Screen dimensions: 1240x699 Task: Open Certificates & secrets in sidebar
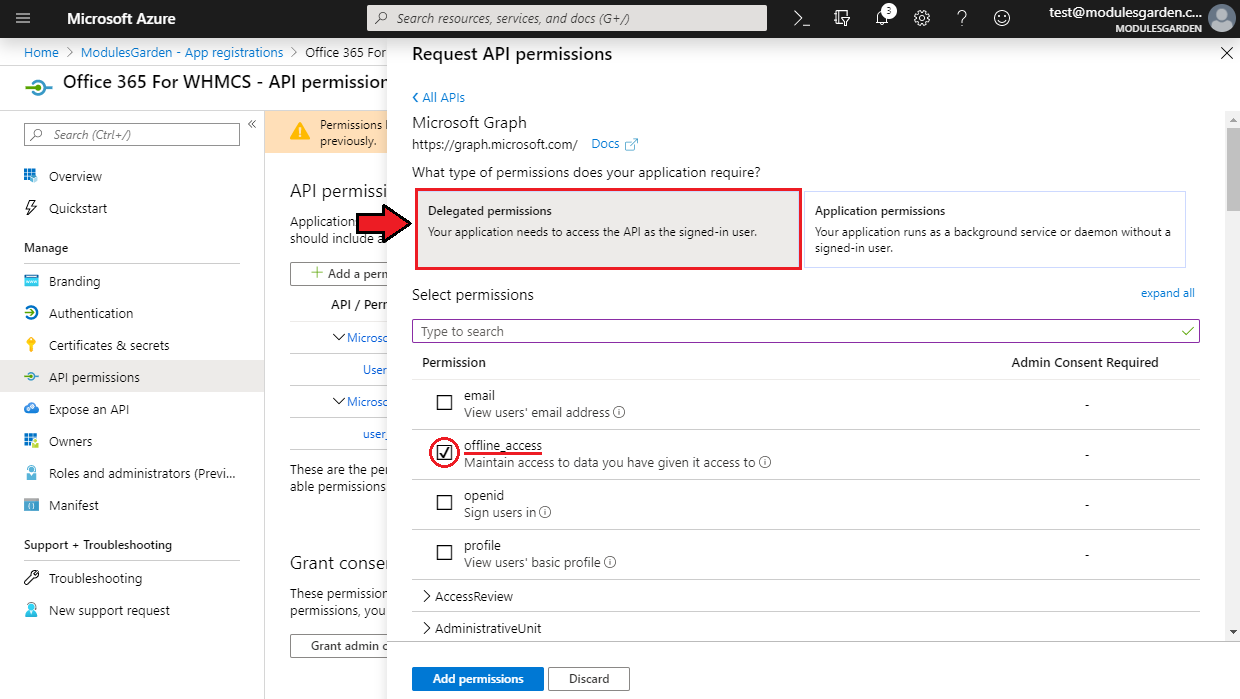[x=109, y=345]
